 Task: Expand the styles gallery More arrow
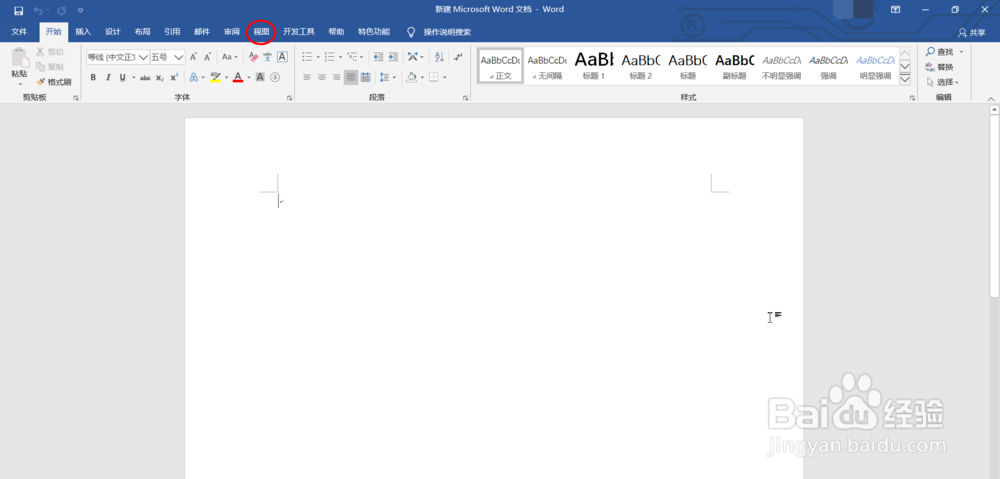tap(904, 79)
